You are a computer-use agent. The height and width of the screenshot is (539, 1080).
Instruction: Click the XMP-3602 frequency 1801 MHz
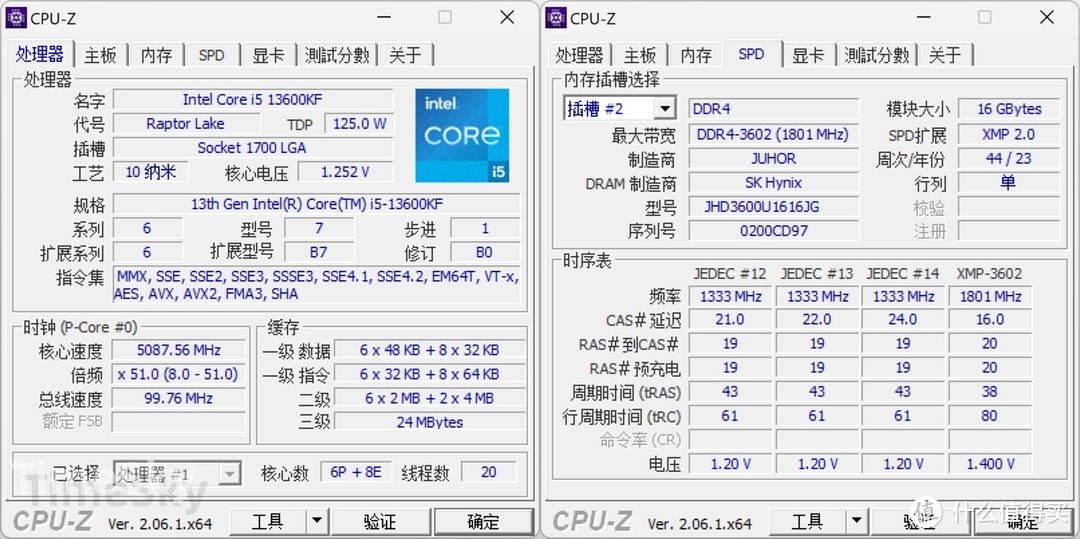point(990,297)
